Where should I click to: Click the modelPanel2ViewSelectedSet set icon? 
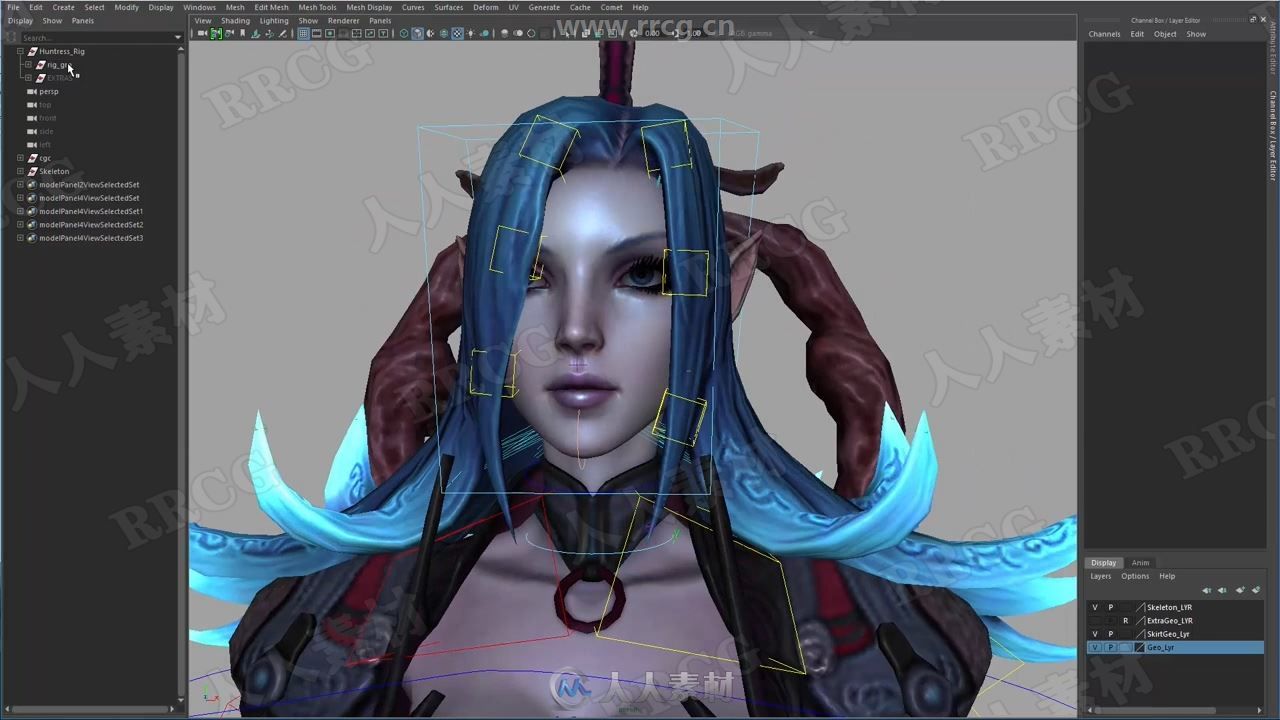coord(33,185)
